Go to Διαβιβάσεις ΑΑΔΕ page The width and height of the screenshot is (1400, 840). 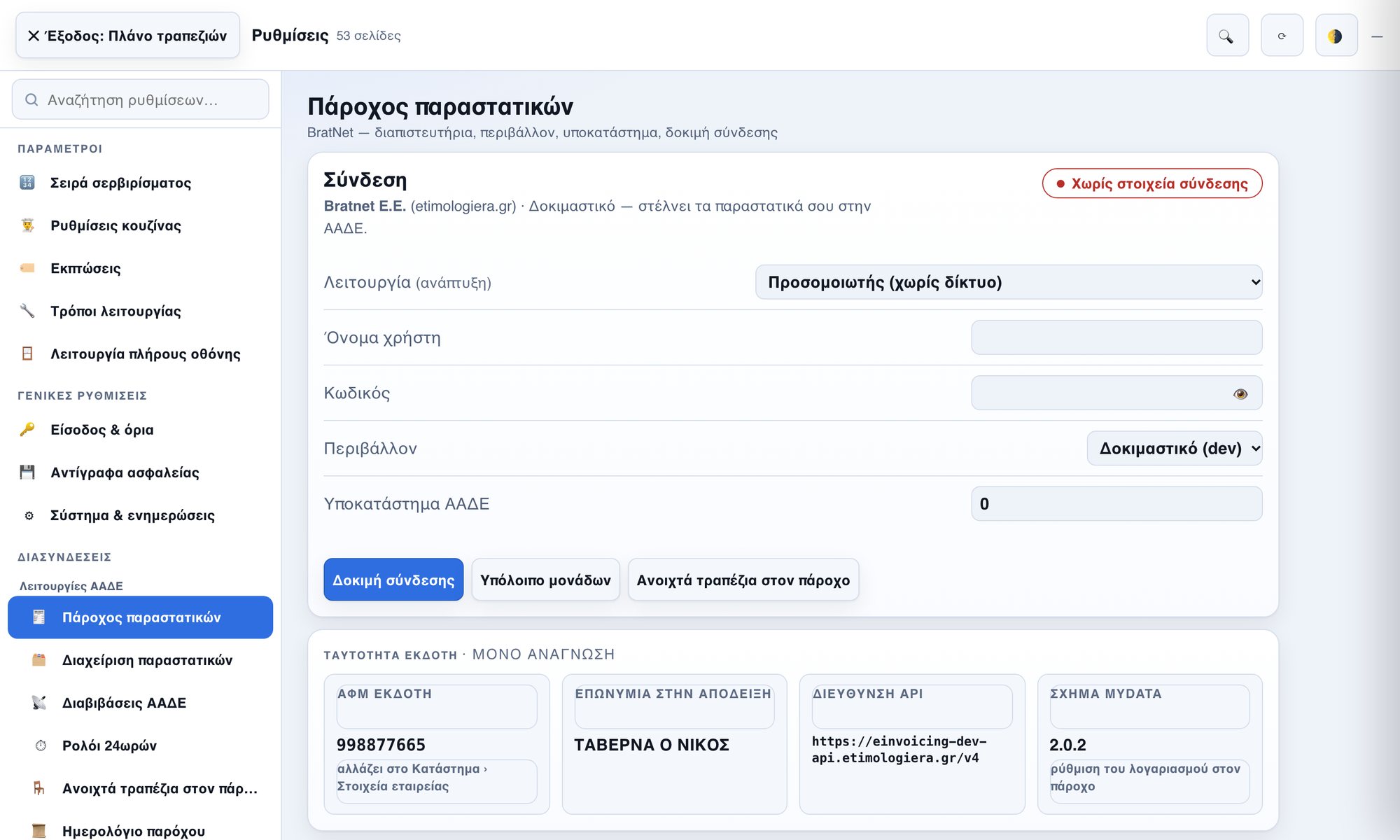pyautogui.click(x=140, y=703)
